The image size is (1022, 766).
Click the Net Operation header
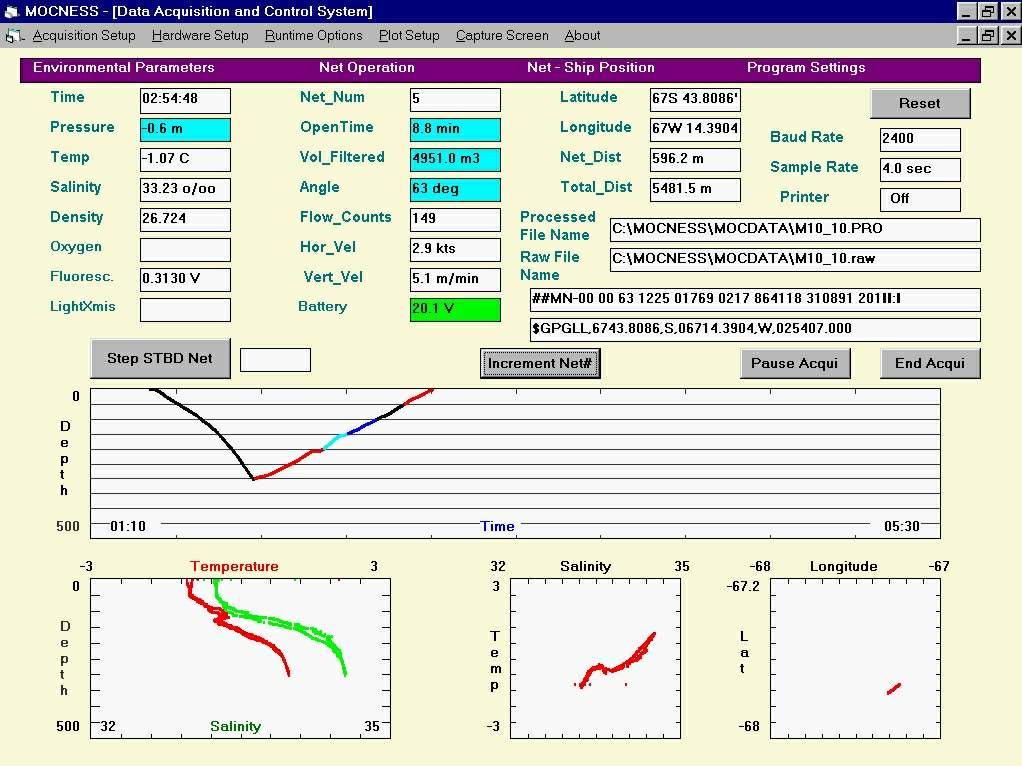click(367, 68)
